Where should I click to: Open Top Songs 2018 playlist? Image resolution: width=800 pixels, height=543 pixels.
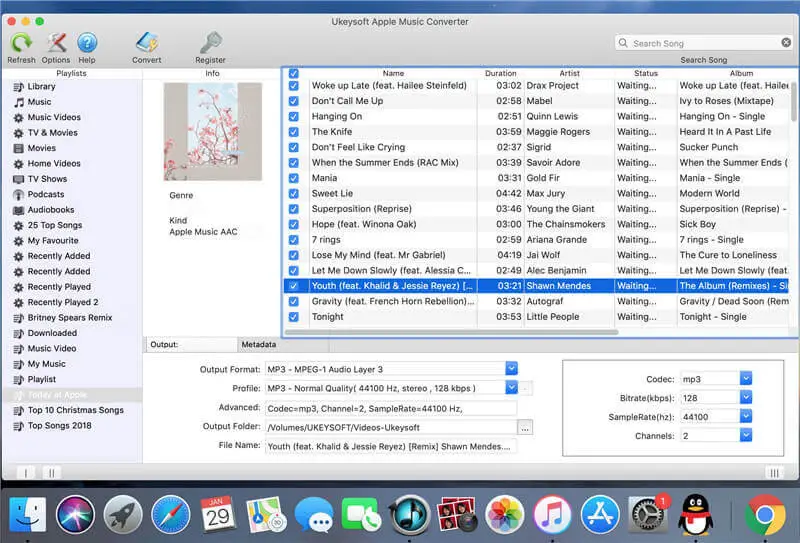pyautogui.click(x=59, y=426)
